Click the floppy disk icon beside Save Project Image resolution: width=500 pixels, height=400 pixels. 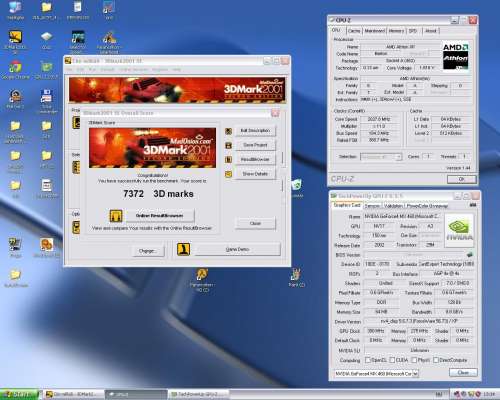(228, 145)
